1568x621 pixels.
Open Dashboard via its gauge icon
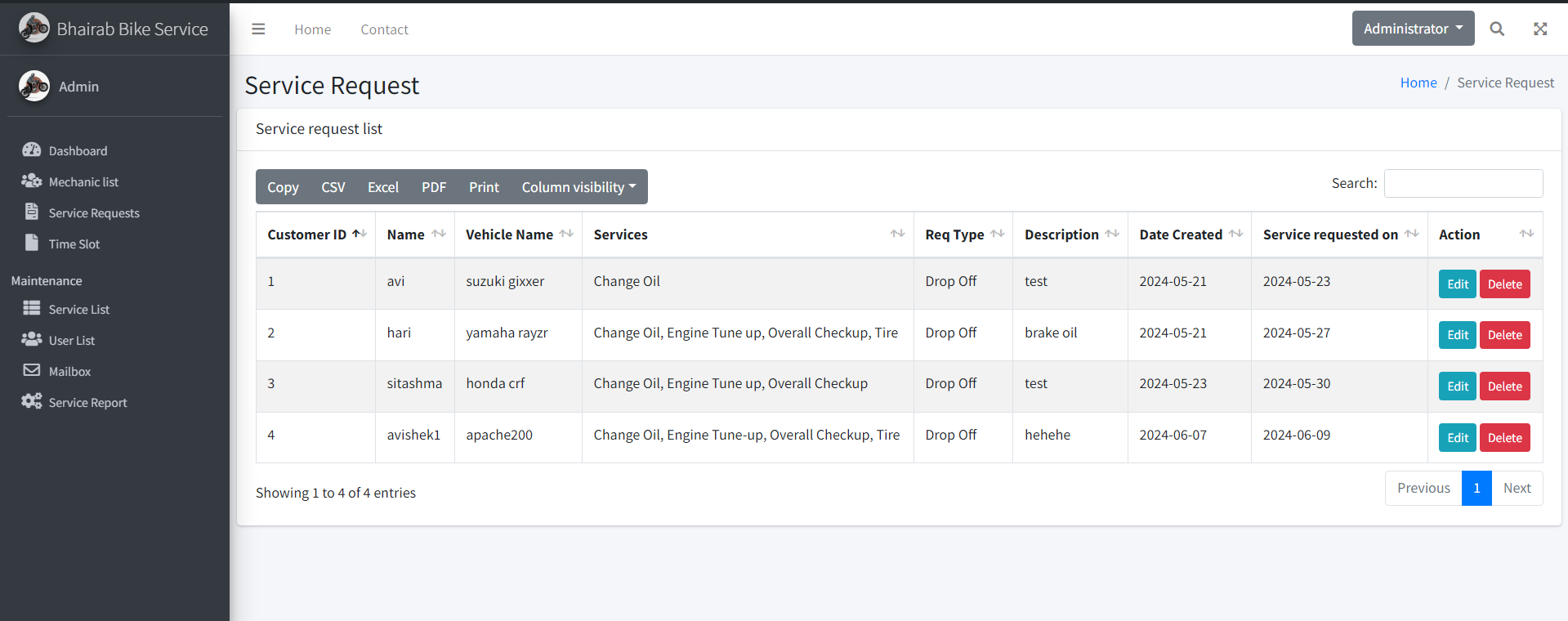[x=32, y=150]
